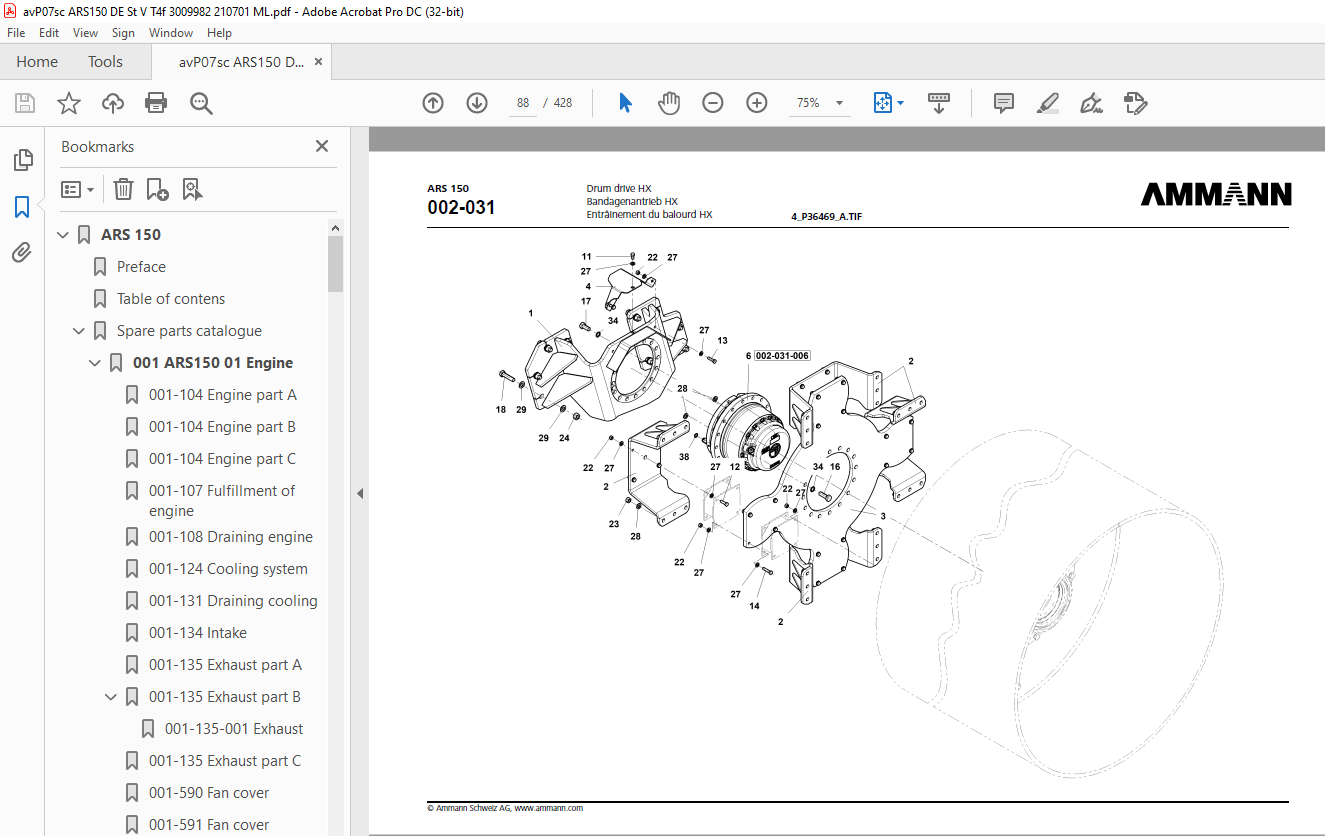1325x836 pixels.
Task: Find current bookmark icon
Action: click(192, 189)
